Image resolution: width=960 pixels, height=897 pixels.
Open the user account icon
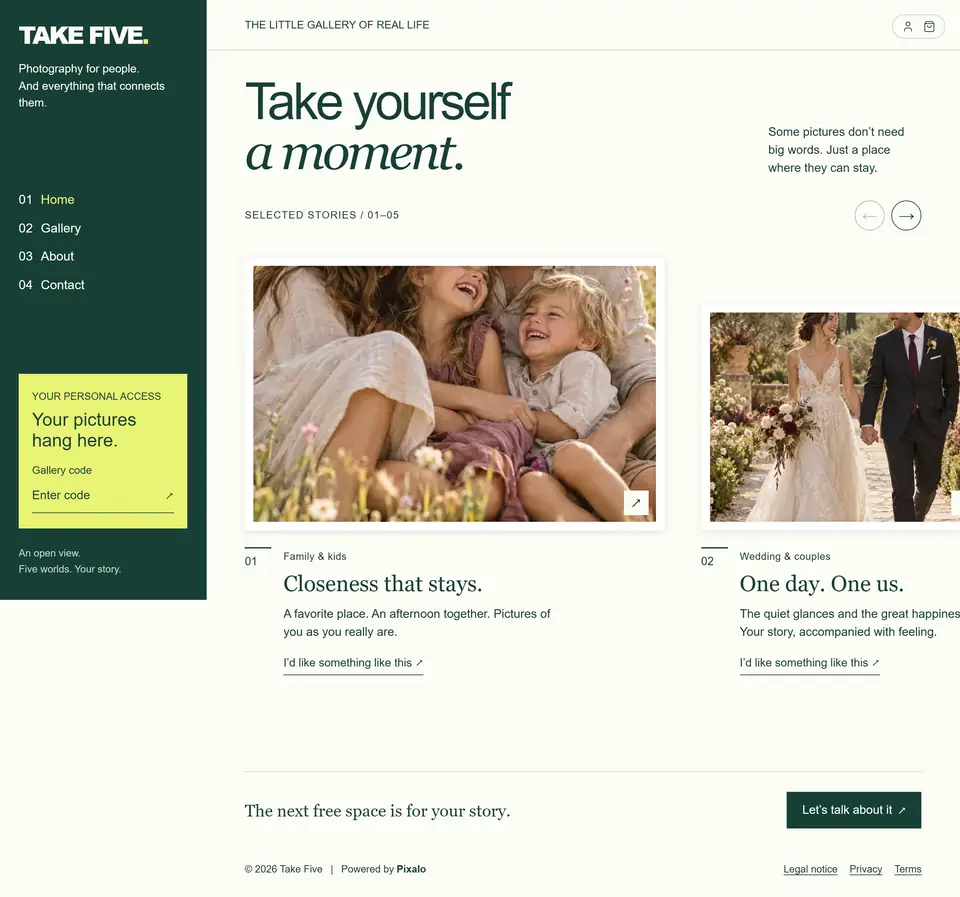pyautogui.click(x=908, y=27)
